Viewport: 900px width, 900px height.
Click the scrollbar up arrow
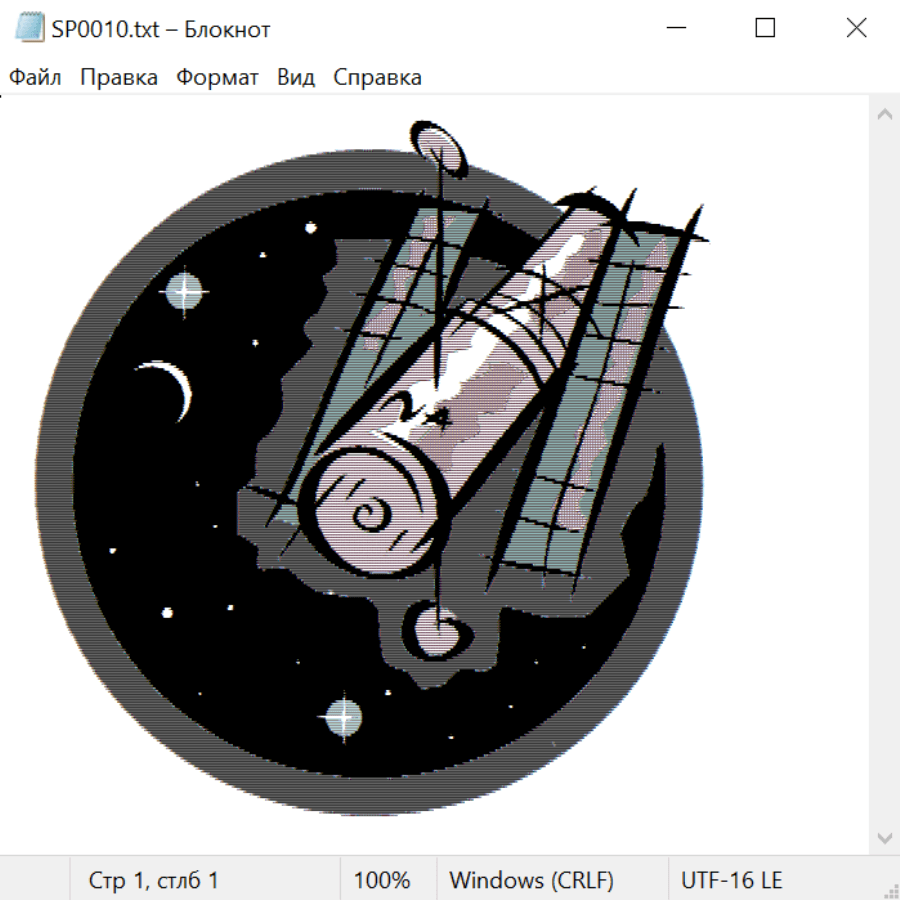[x=884, y=115]
